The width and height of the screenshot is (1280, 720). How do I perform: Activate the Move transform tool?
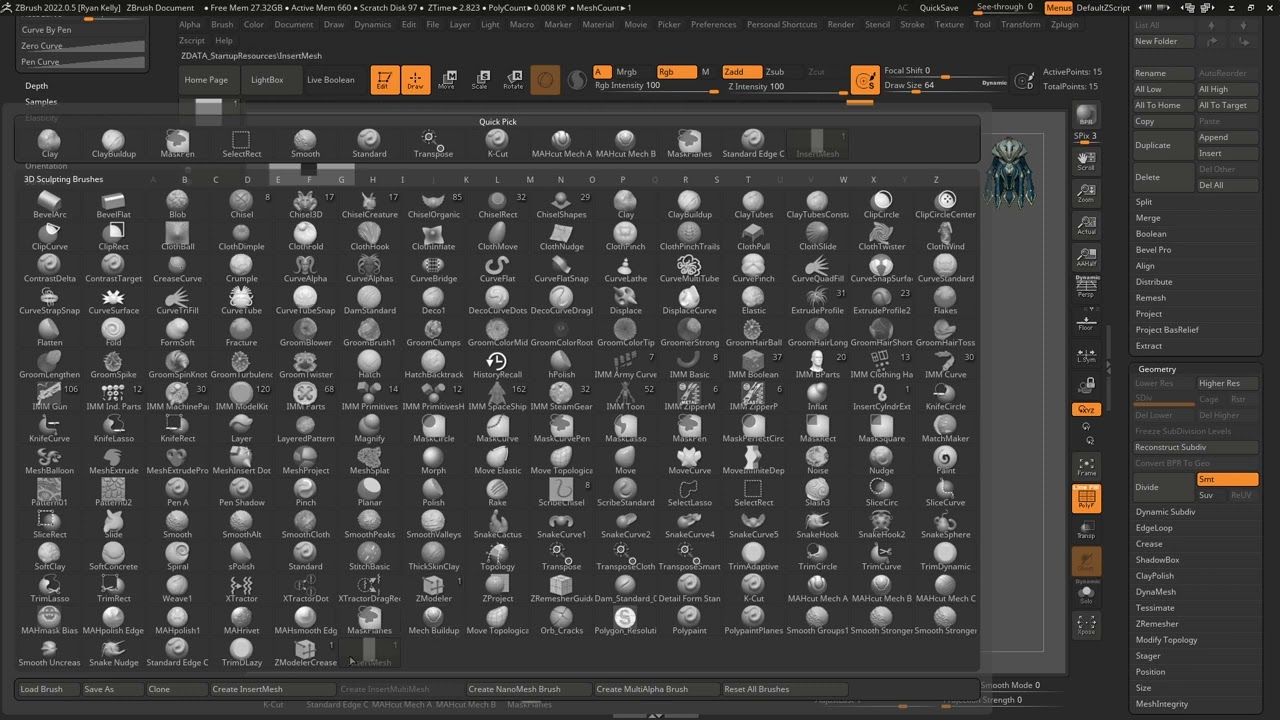pos(447,79)
